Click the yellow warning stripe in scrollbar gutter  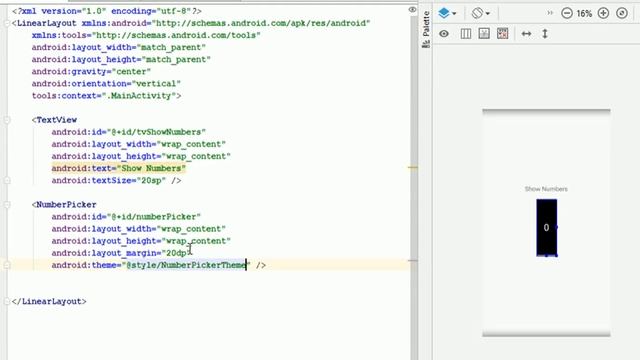412,167
